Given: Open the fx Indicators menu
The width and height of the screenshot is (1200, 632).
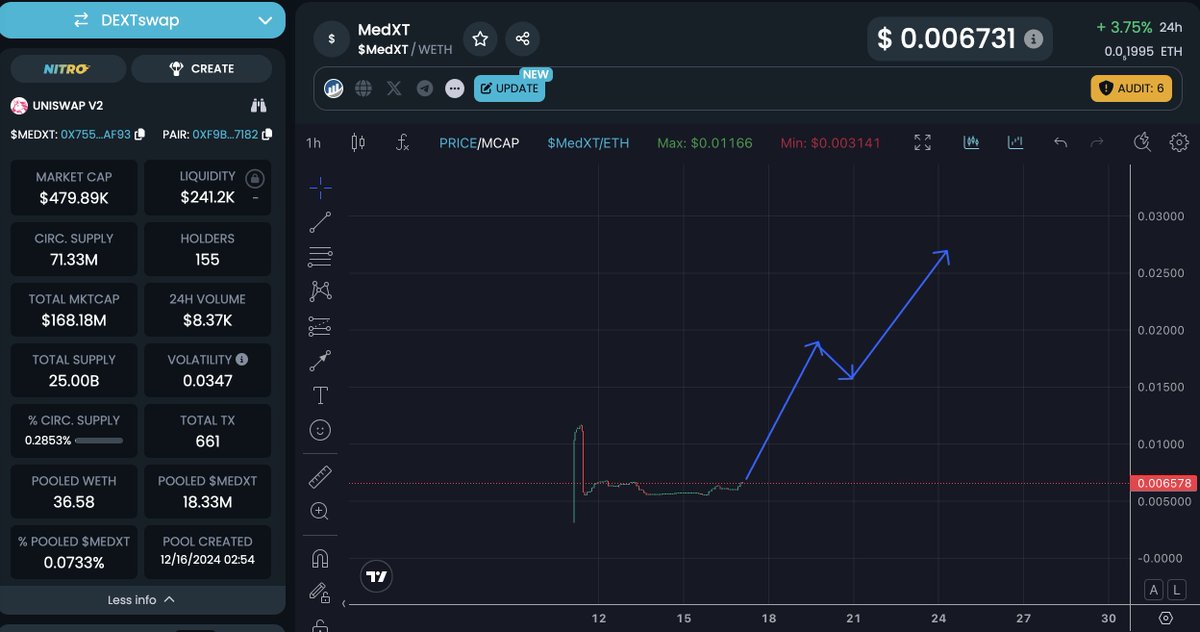Looking at the screenshot, I should point(402,143).
